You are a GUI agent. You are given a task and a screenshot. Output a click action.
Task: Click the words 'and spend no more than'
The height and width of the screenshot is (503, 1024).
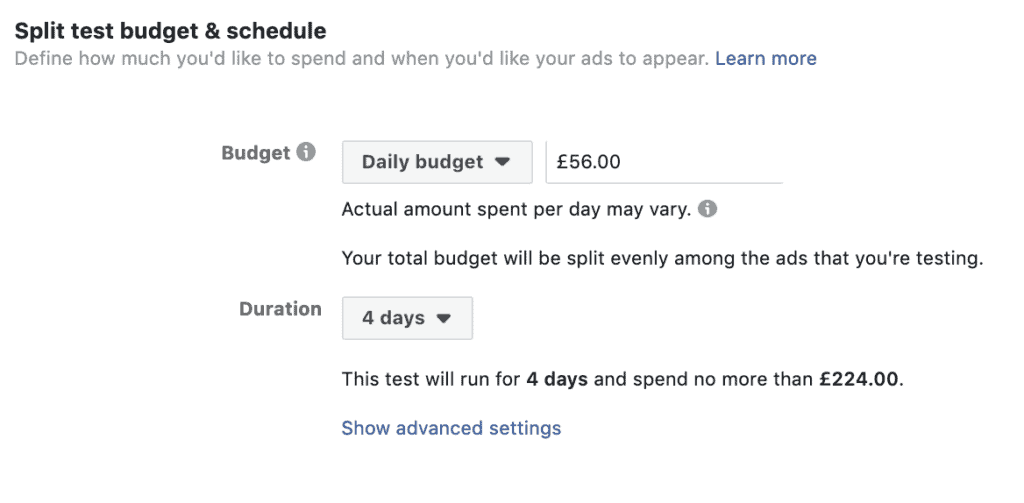click(703, 379)
